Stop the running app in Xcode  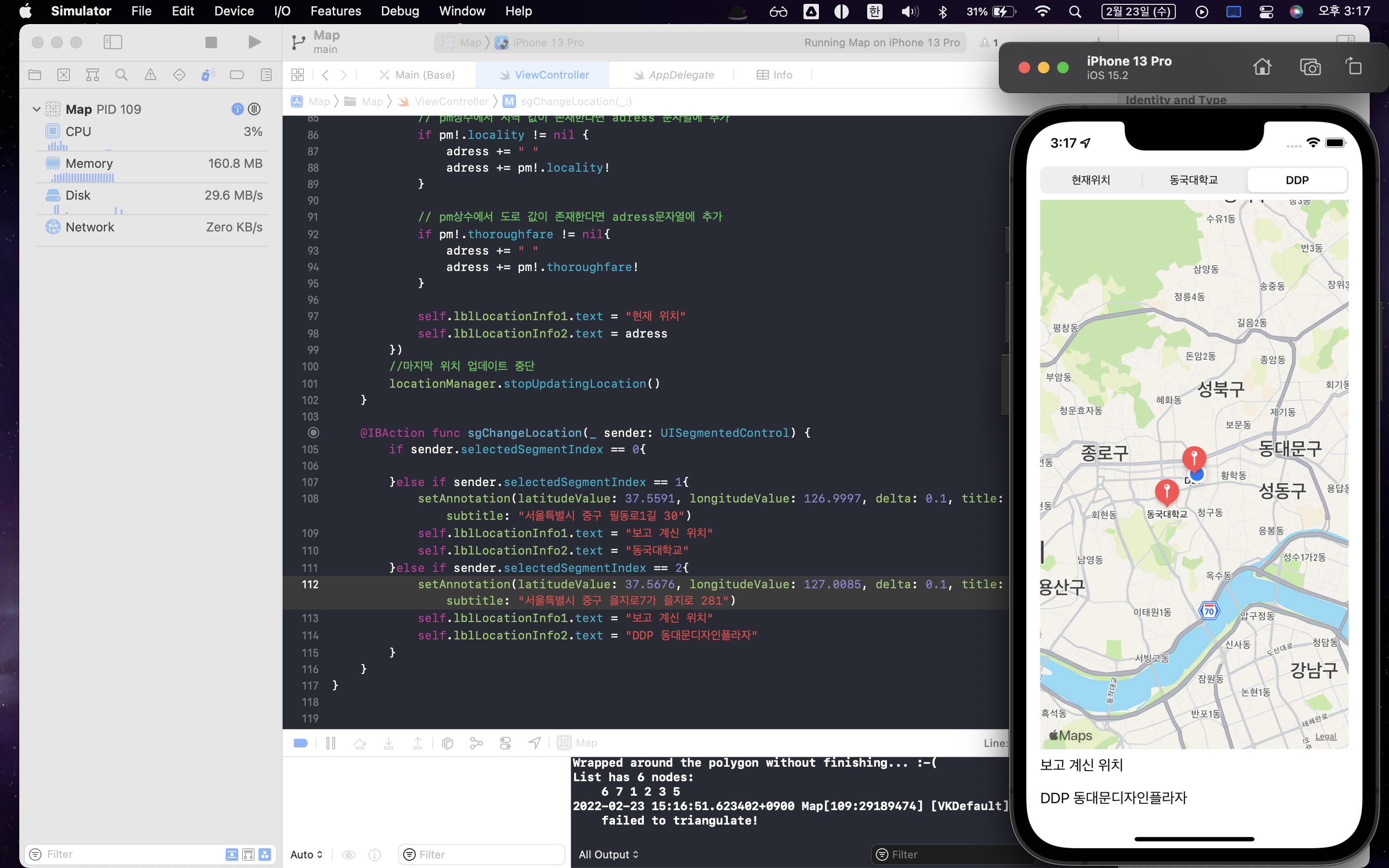click(211, 42)
